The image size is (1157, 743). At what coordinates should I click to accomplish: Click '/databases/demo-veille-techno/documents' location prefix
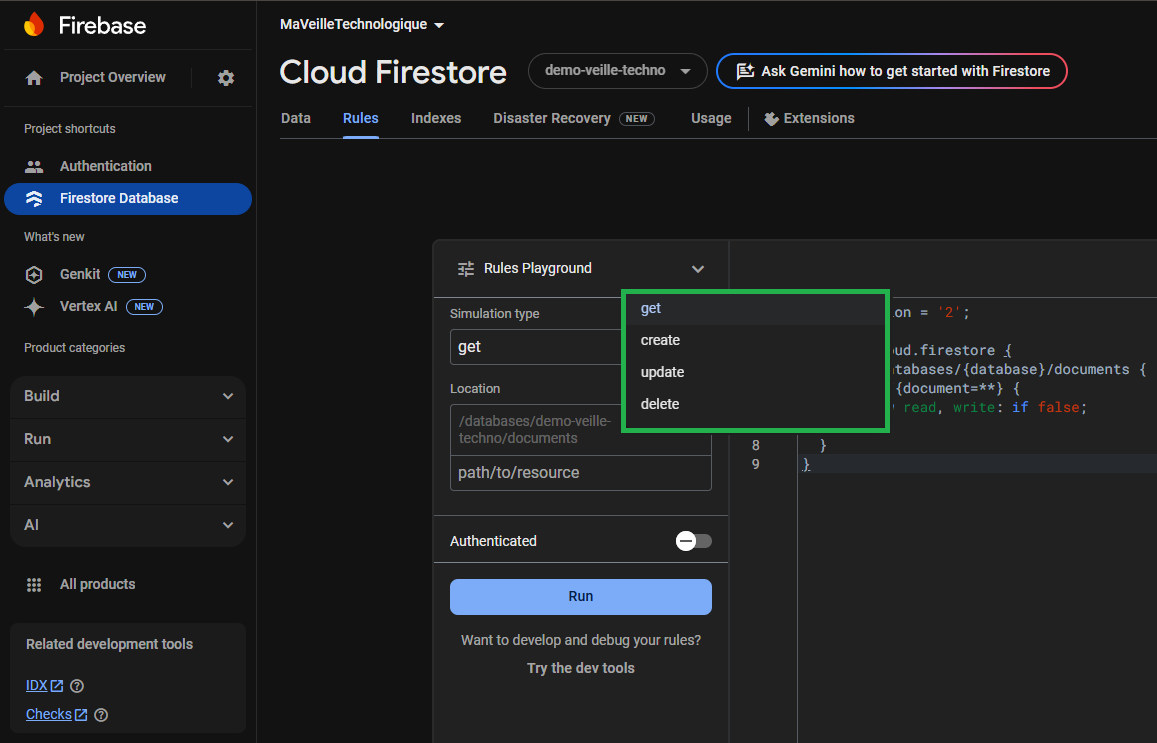tap(535, 429)
